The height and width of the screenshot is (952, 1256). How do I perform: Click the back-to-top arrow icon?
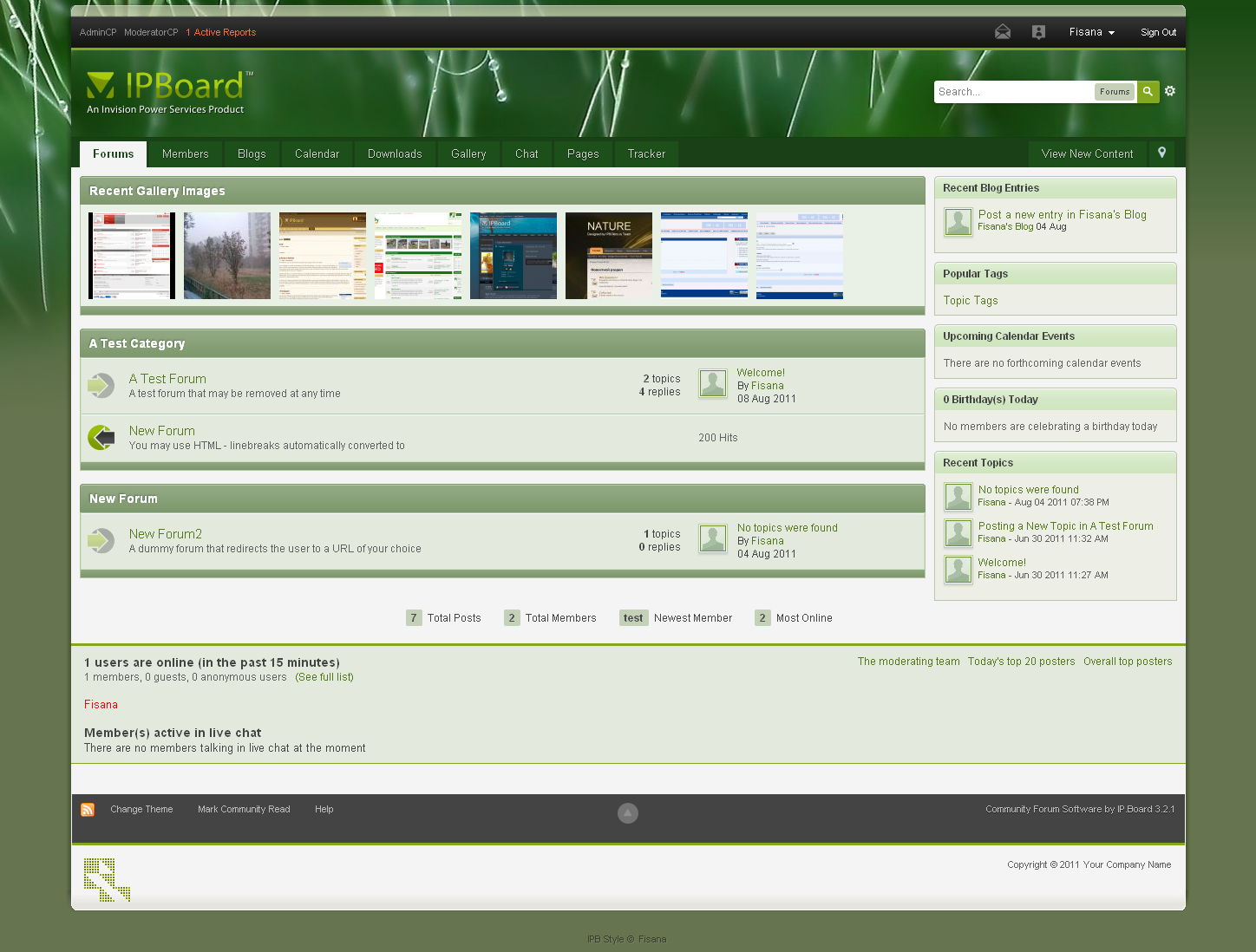pos(628,813)
